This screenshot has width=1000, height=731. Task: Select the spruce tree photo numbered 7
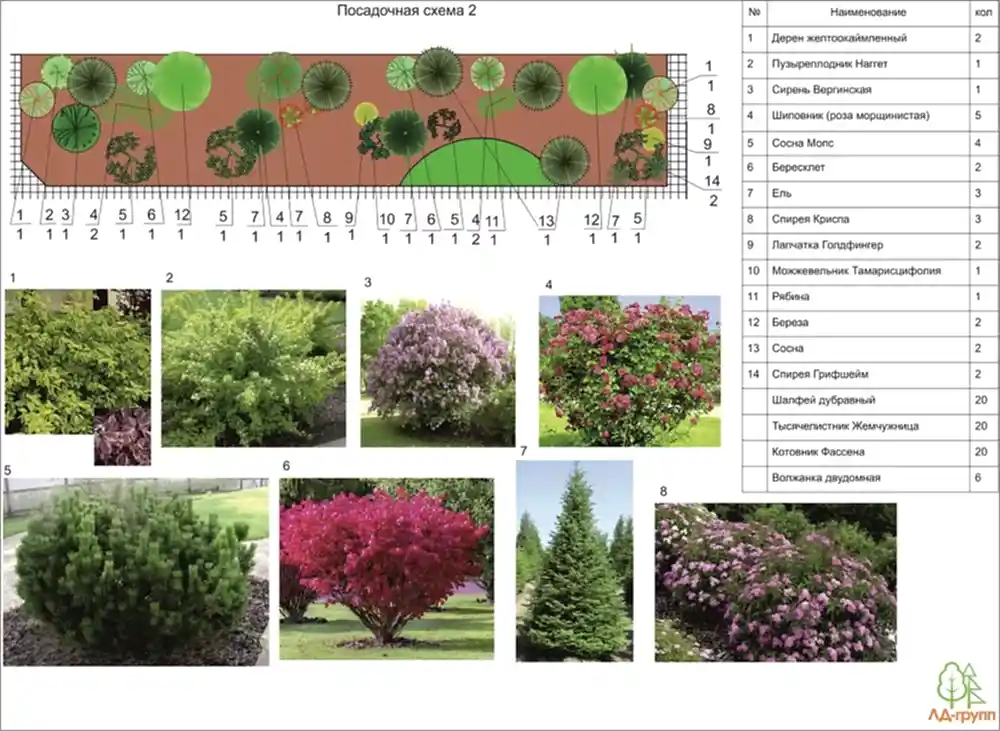tap(574, 561)
